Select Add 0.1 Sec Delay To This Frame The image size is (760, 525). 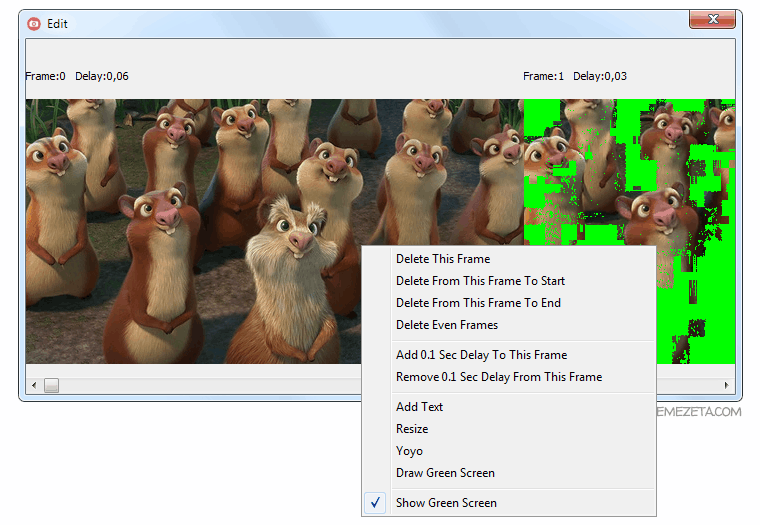click(508, 355)
